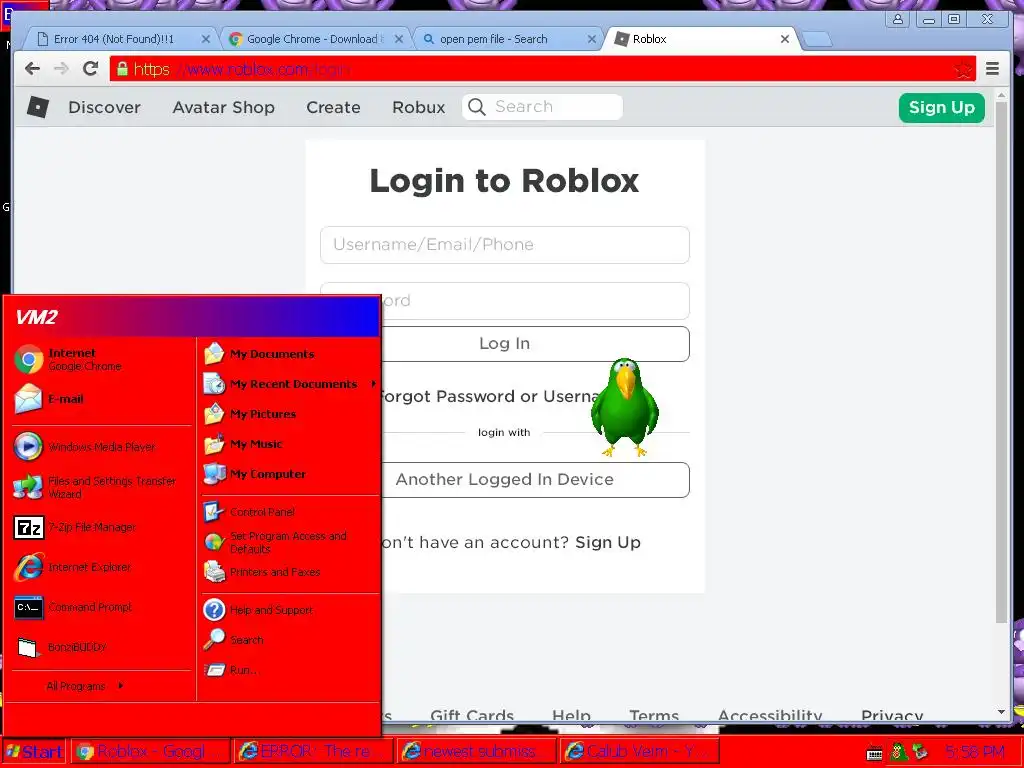
Task: Switch to Roblox Chrome taskbar item
Action: pos(150,752)
